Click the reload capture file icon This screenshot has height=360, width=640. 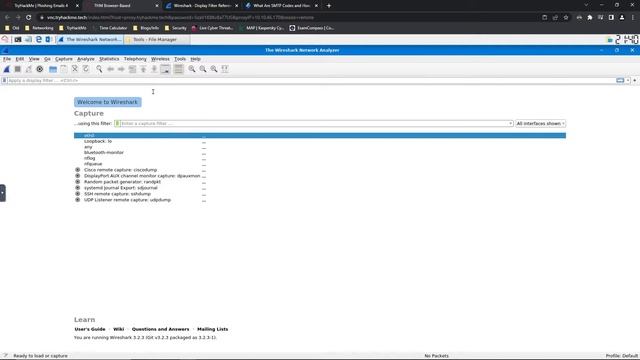[86, 69]
